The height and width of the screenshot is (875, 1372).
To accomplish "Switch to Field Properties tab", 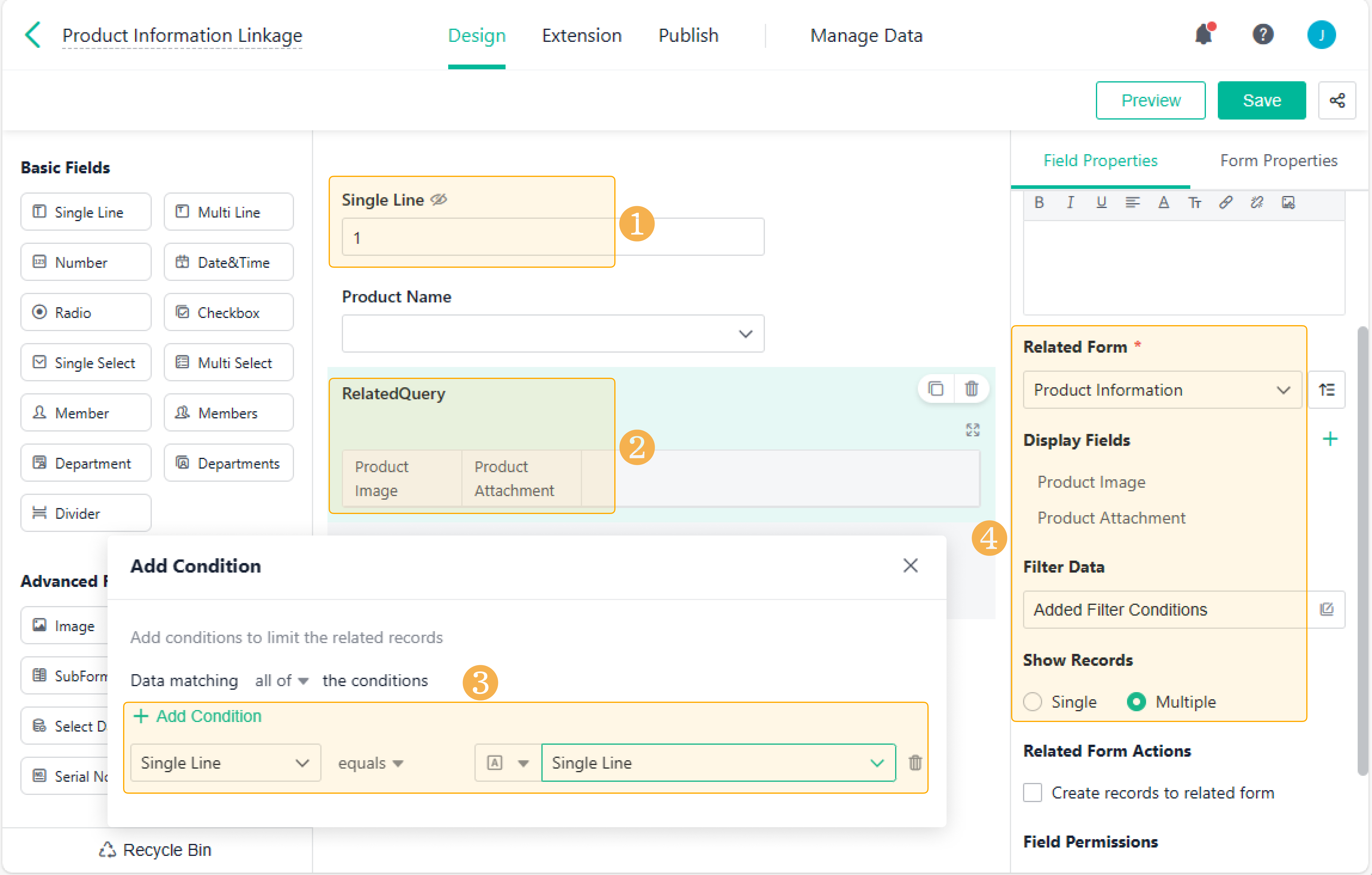I will pyautogui.click(x=1100, y=161).
